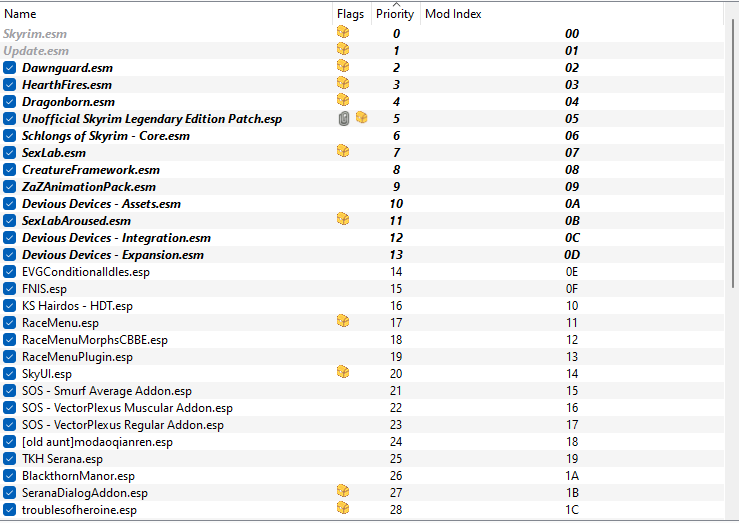Click the Flags column header
Viewport: 739px width, 523px height.
[x=352, y=14]
